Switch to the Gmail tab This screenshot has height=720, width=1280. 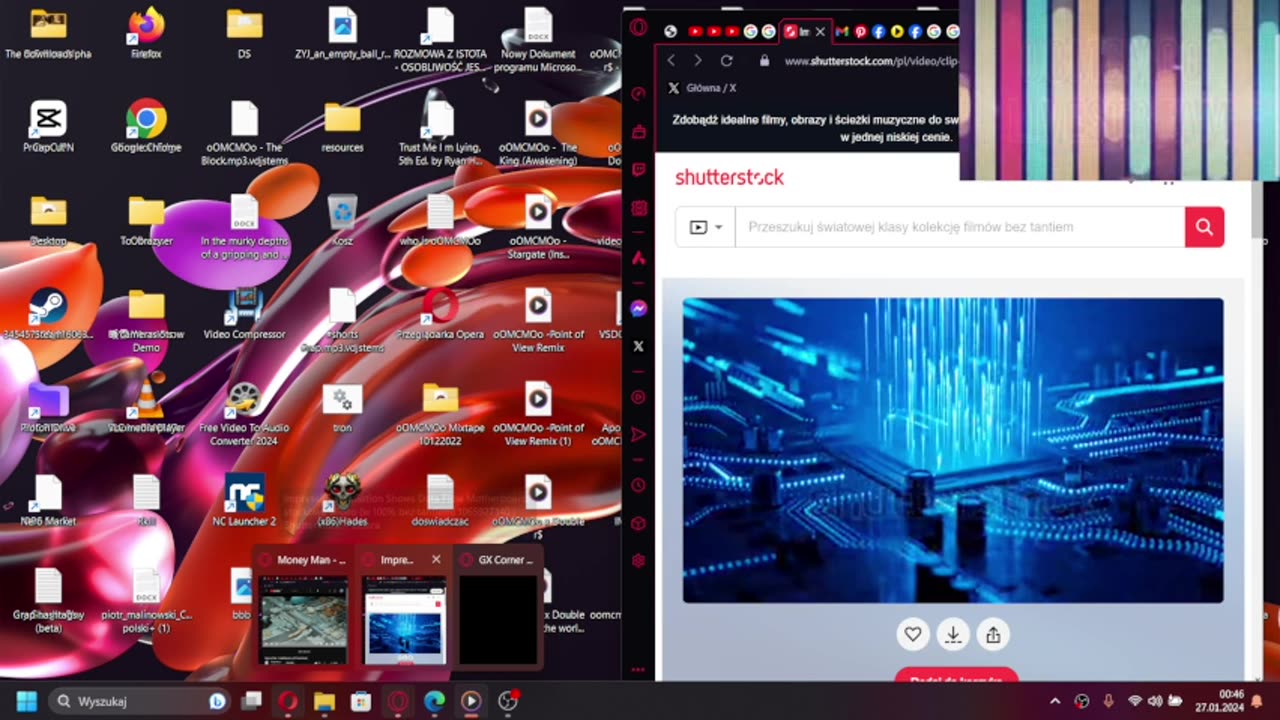842,32
